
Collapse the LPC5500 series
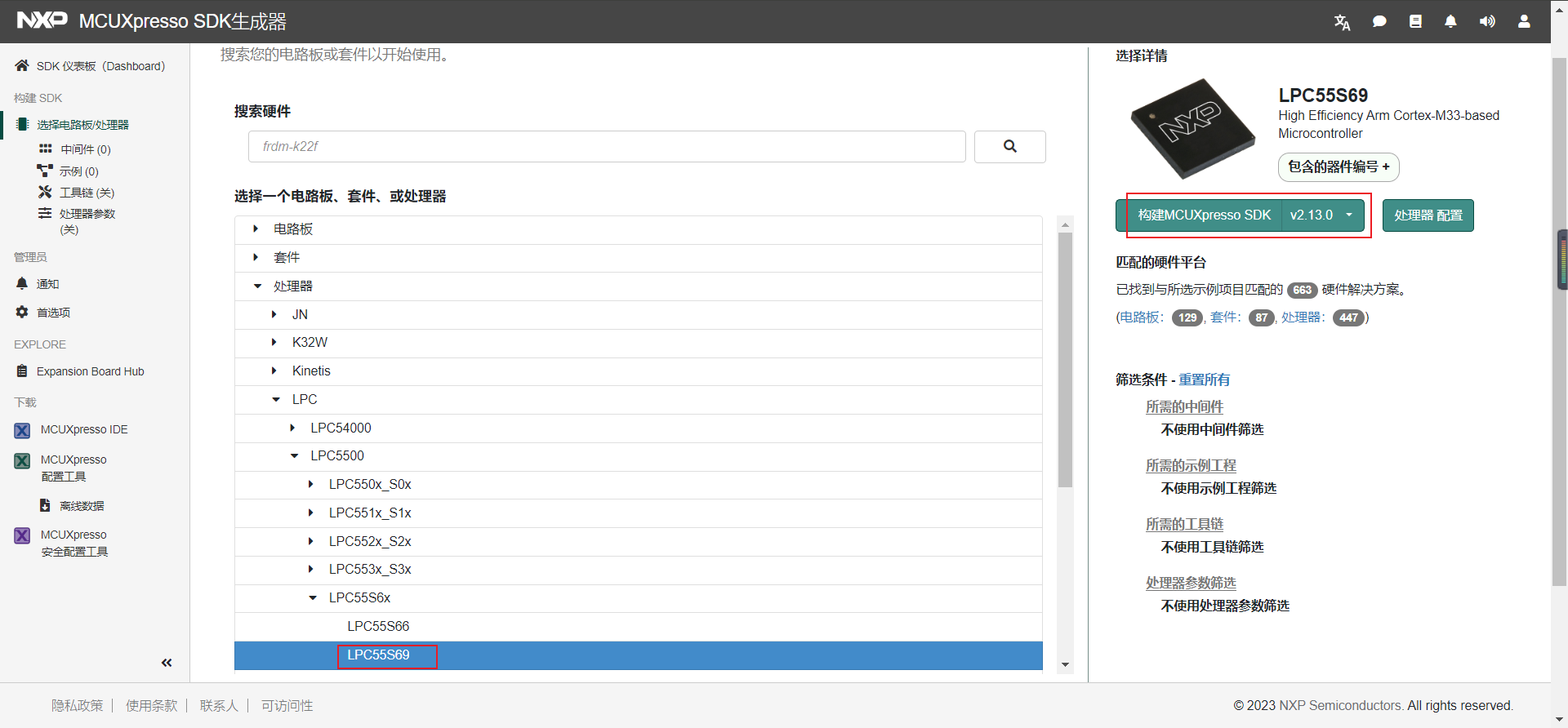(294, 455)
